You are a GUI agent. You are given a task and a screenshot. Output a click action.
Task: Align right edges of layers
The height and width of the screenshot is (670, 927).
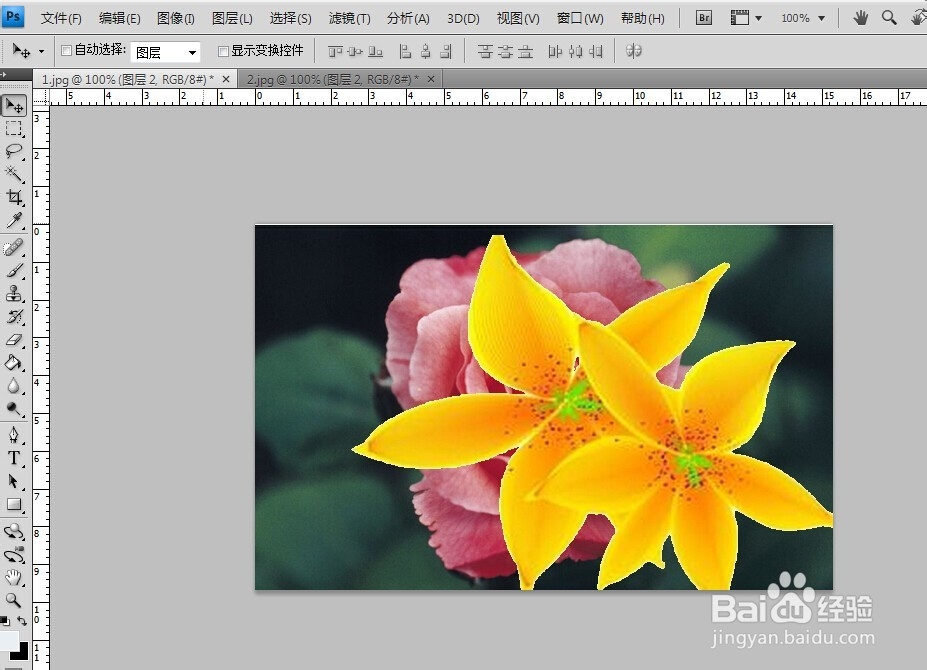[446, 51]
